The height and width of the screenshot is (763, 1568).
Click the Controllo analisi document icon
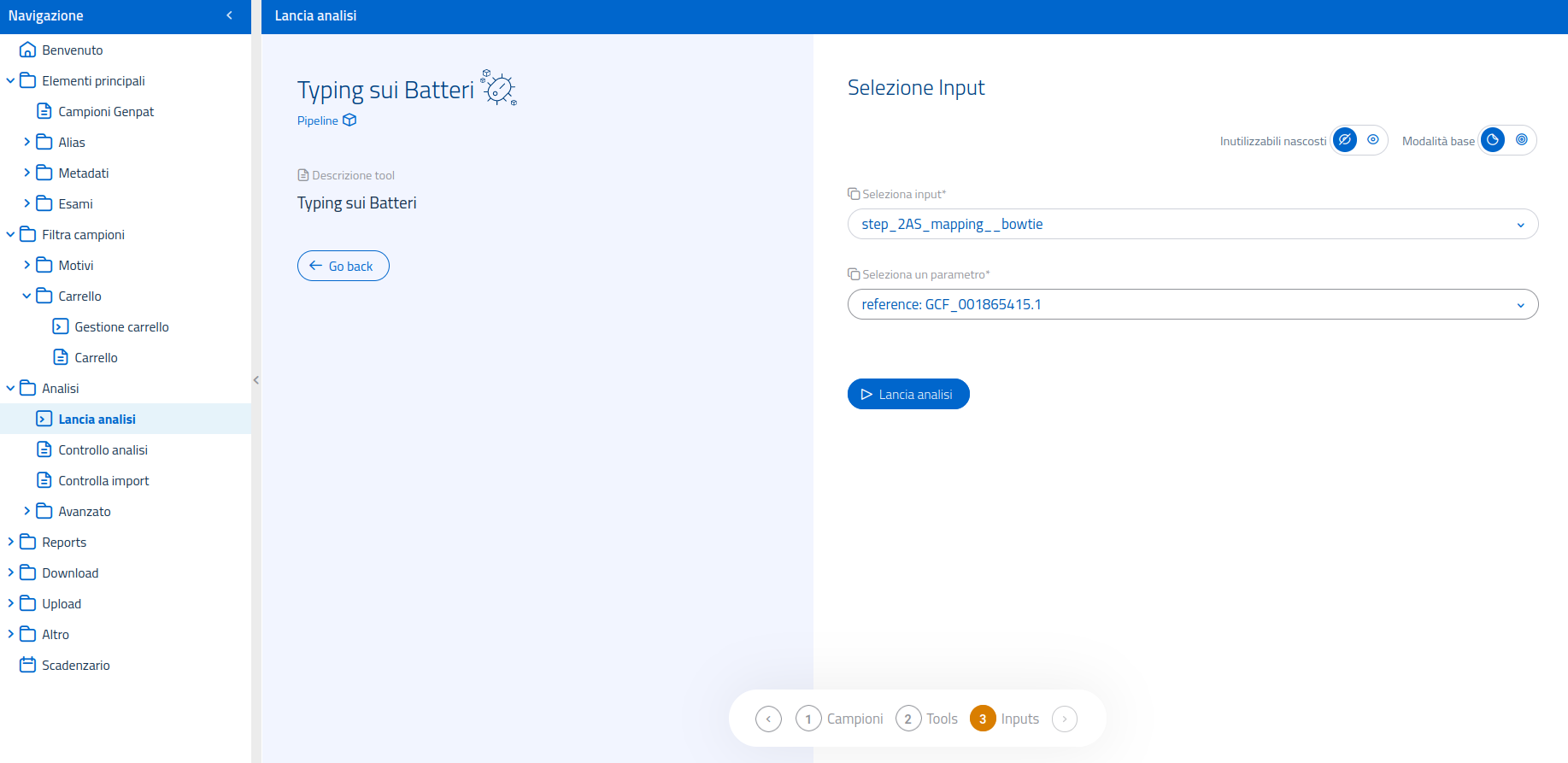44,449
